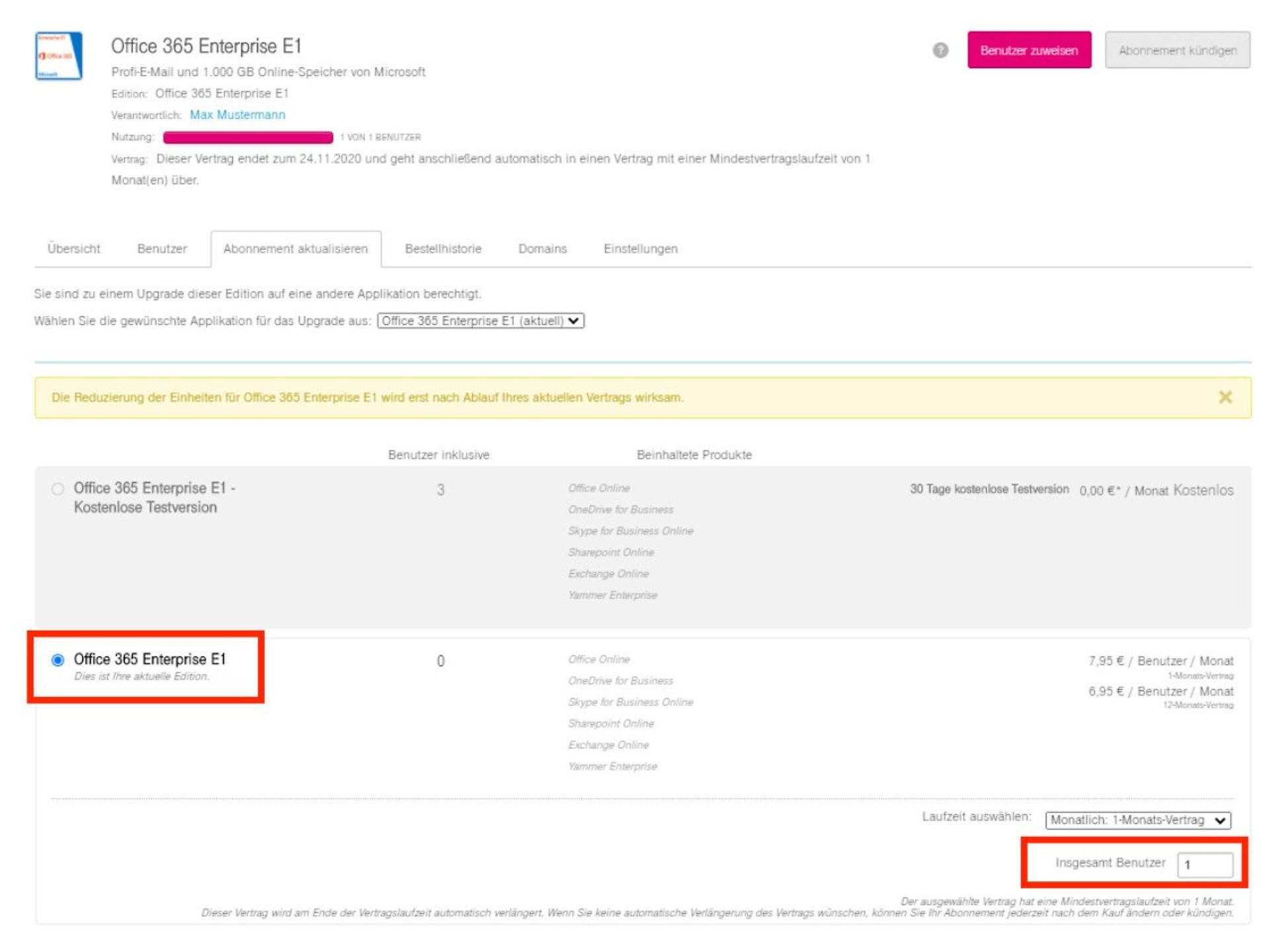Open the upgrade application dropdown
Viewport: 1270px width, 952px height.
pyautogui.click(x=481, y=321)
